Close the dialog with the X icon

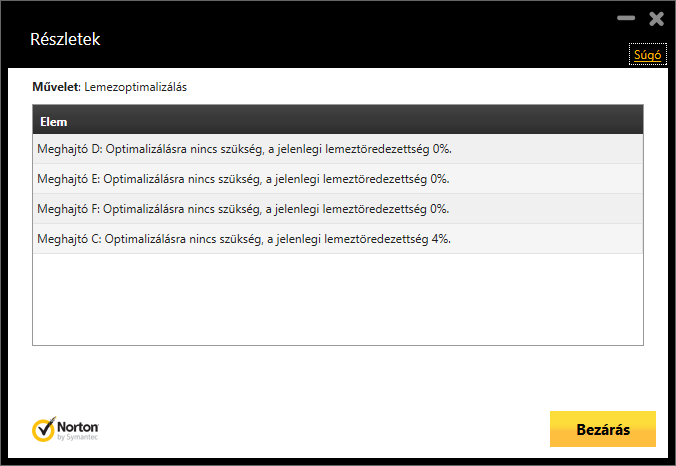[656, 18]
